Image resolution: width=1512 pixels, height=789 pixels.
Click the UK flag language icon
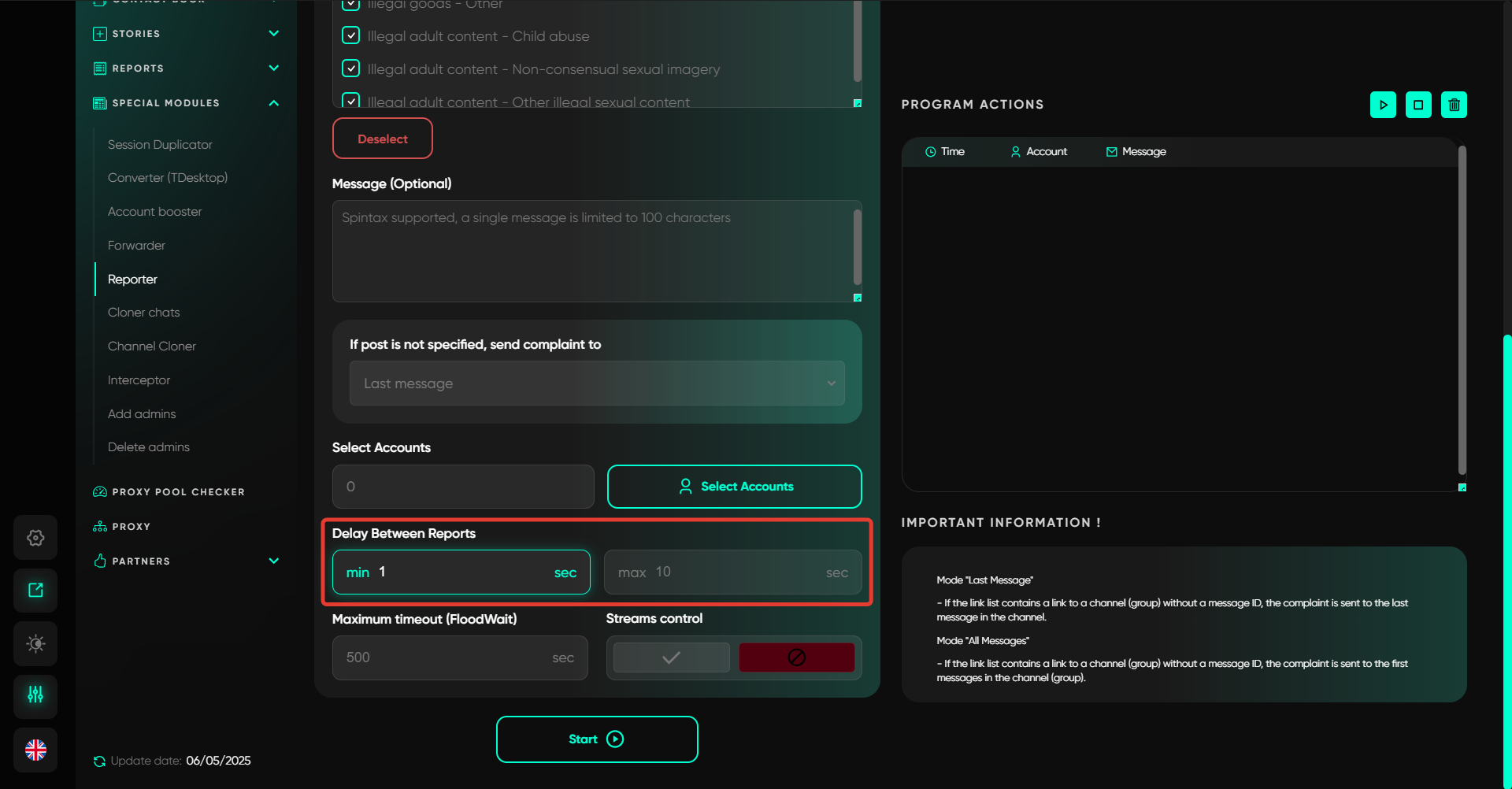pyautogui.click(x=35, y=750)
